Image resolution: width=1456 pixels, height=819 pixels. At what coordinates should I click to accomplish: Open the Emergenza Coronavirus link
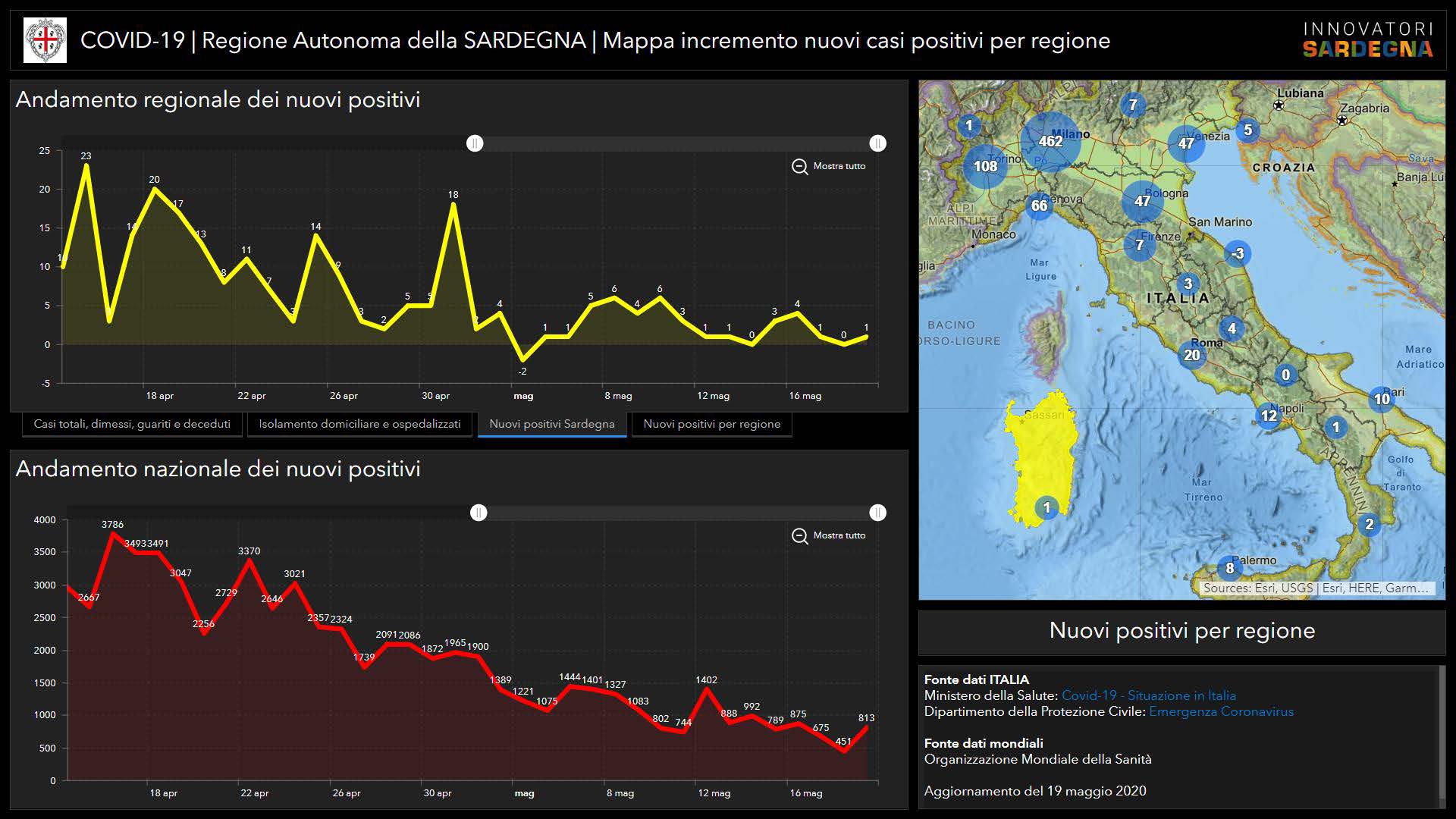pos(1221,711)
